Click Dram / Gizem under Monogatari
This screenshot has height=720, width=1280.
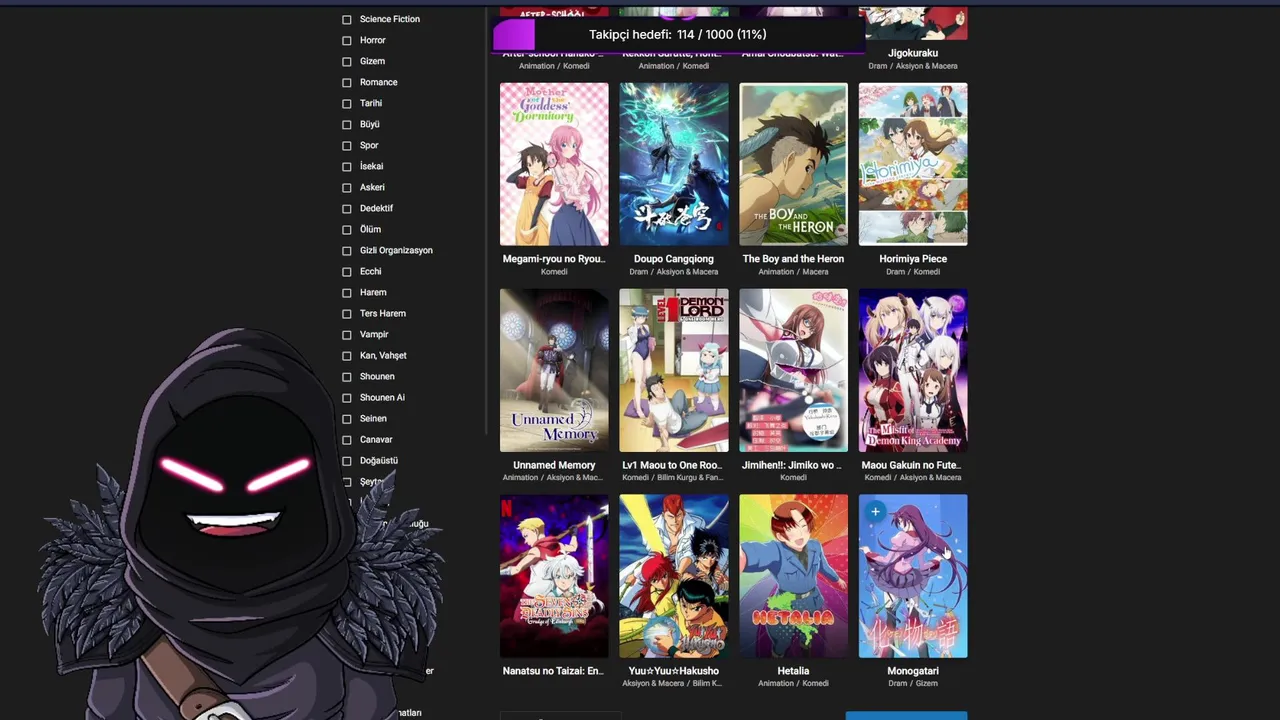click(x=913, y=684)
